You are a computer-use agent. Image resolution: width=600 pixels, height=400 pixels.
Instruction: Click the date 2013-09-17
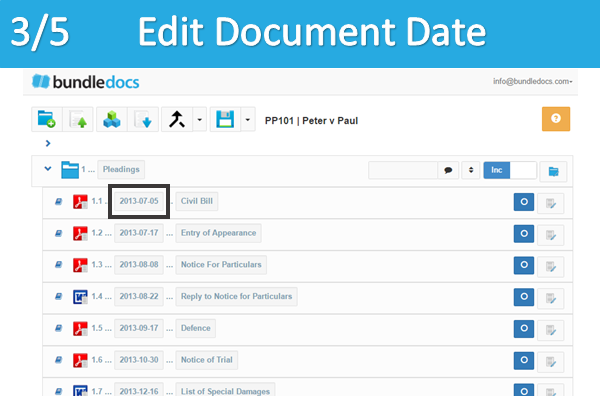coord(139,328)
